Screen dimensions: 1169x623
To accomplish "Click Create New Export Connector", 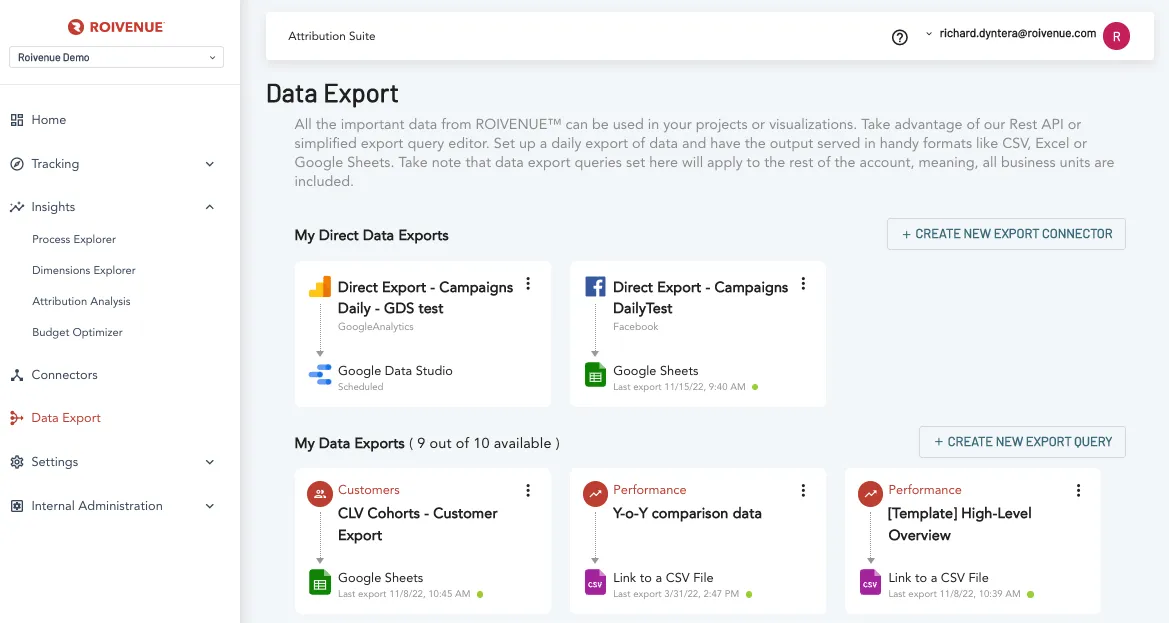I will [x=1006, y=234].
